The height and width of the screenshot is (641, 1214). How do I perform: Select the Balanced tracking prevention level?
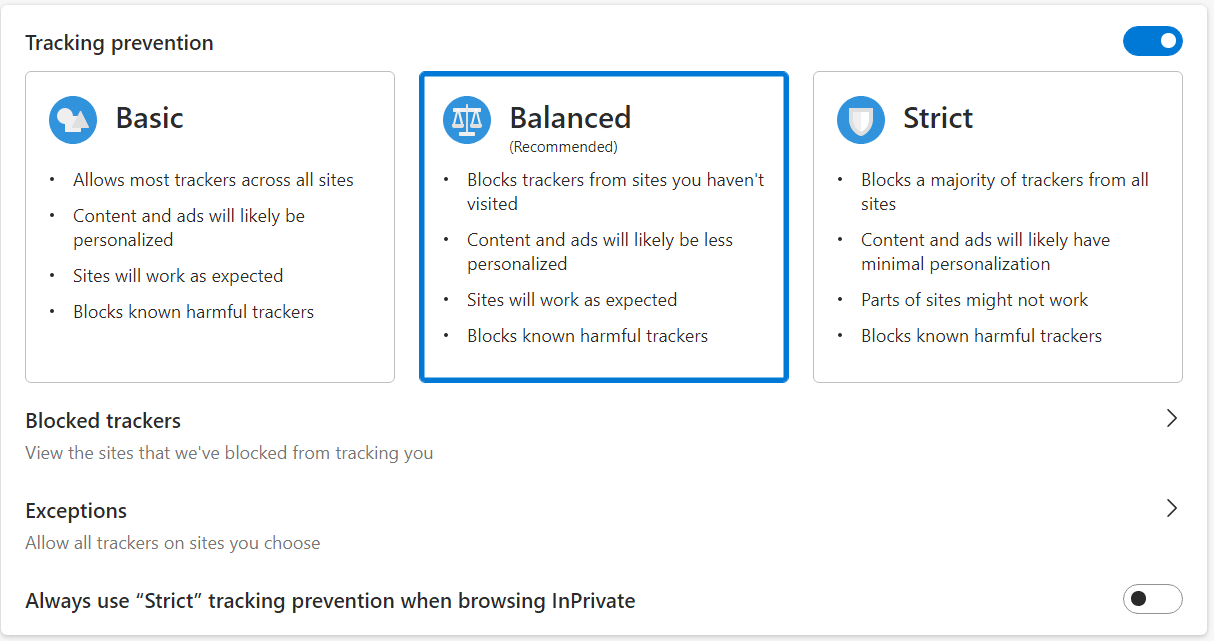point(604,225)
